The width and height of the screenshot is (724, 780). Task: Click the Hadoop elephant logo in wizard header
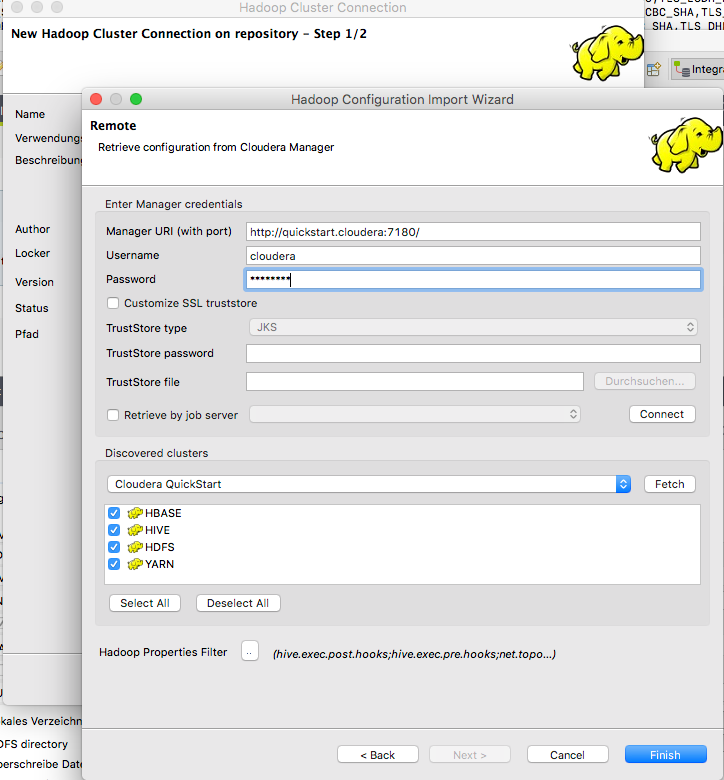pos(685,145)
